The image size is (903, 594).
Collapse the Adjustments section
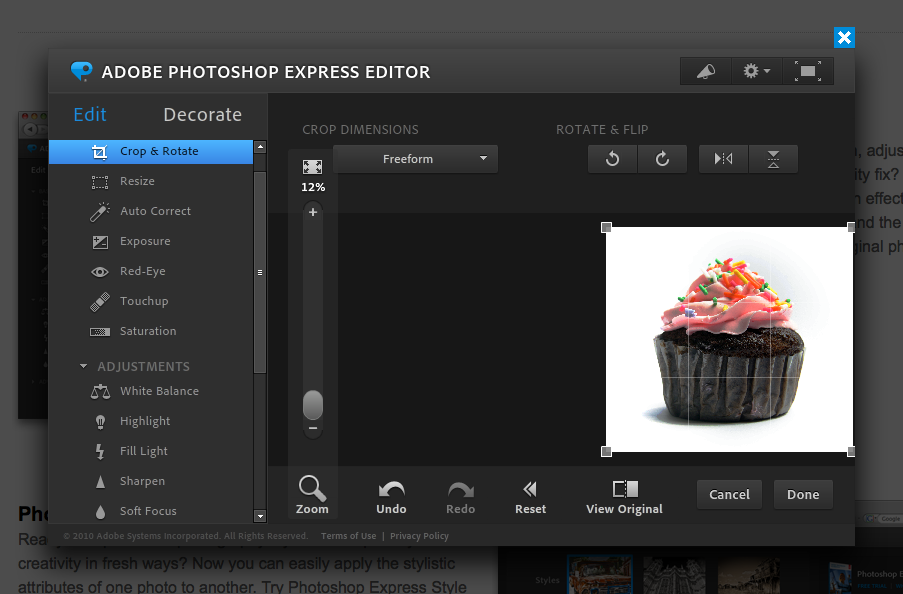[x=84, y=366]
